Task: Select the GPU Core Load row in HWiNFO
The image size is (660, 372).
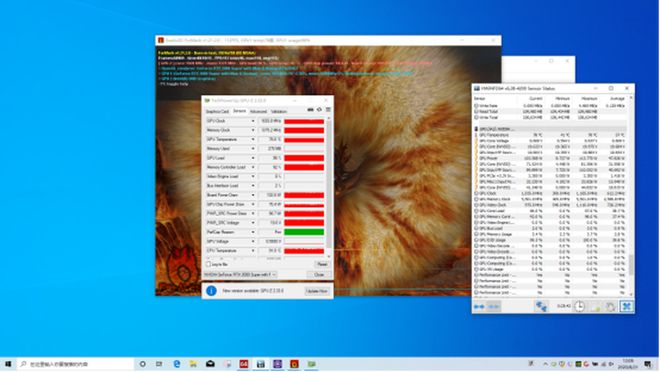Action: (x=551, y=211)
